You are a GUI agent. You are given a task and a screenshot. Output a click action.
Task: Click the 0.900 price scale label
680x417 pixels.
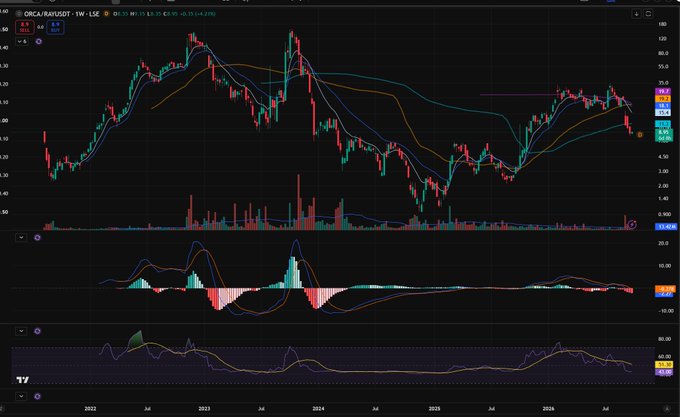click(664, 214)
